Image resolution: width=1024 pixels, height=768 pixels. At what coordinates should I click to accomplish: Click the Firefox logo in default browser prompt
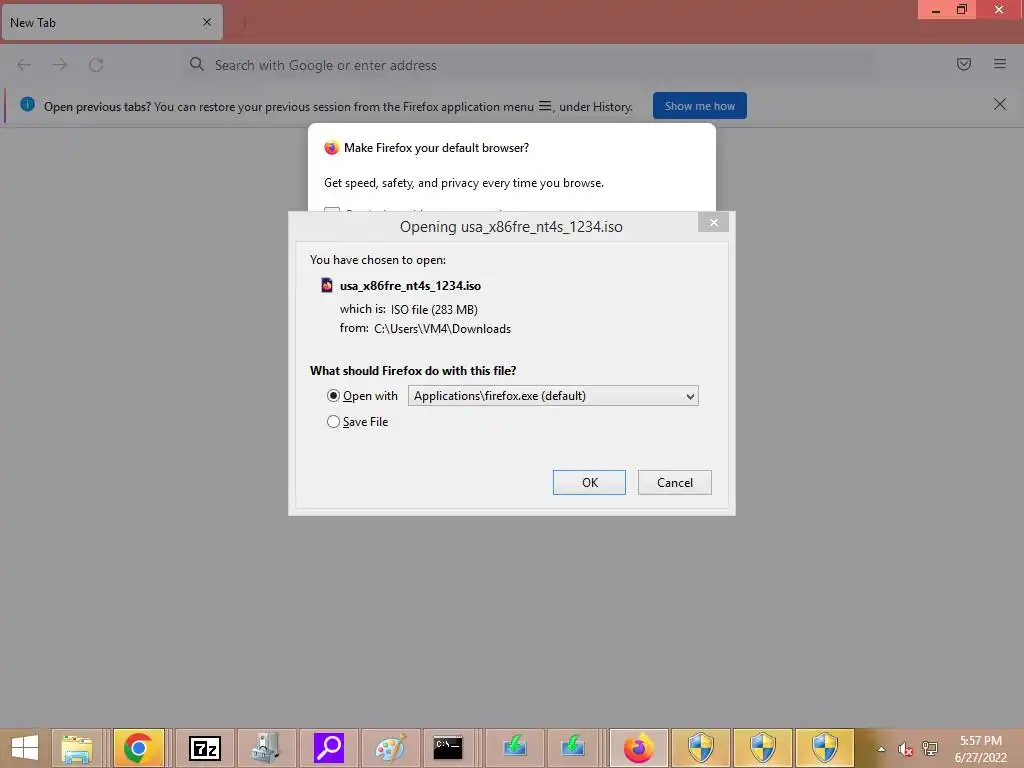point(332,148)
